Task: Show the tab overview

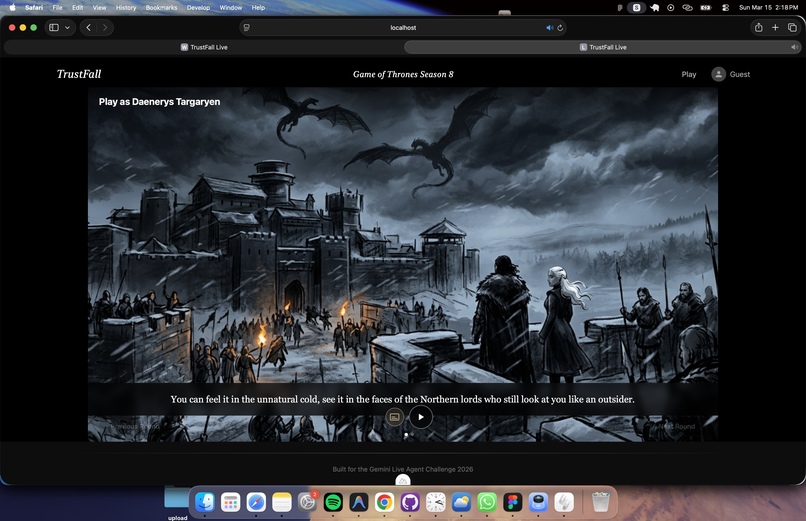Action: point(792,28)
